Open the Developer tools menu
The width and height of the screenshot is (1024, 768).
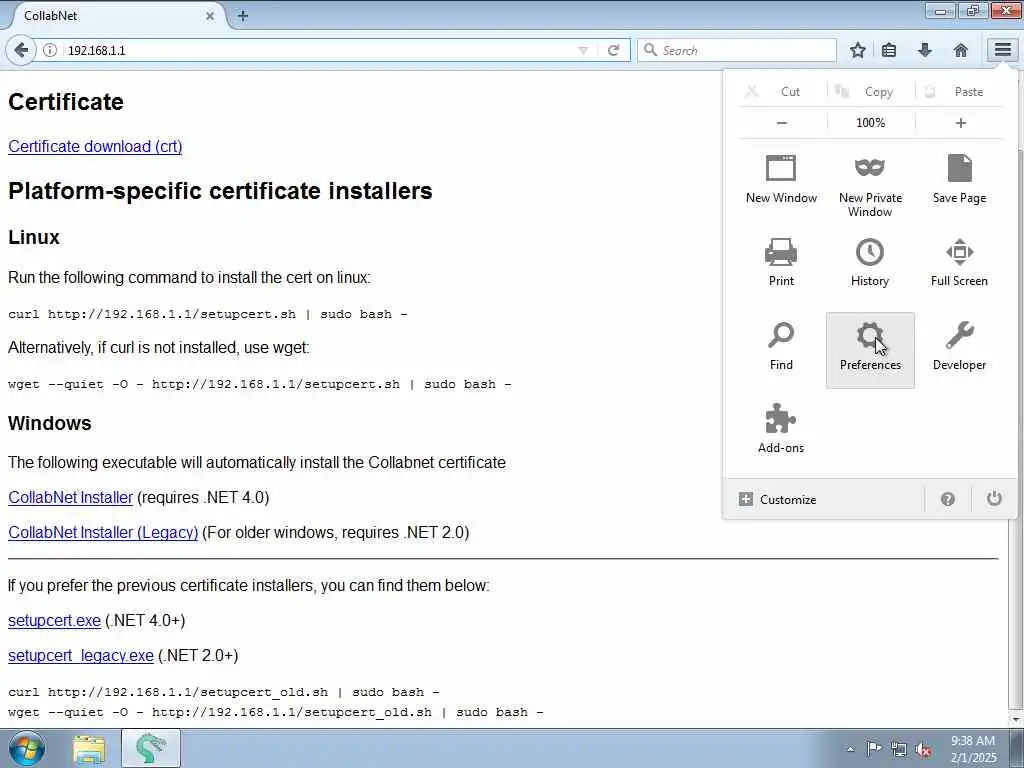(x=959, y=346)
